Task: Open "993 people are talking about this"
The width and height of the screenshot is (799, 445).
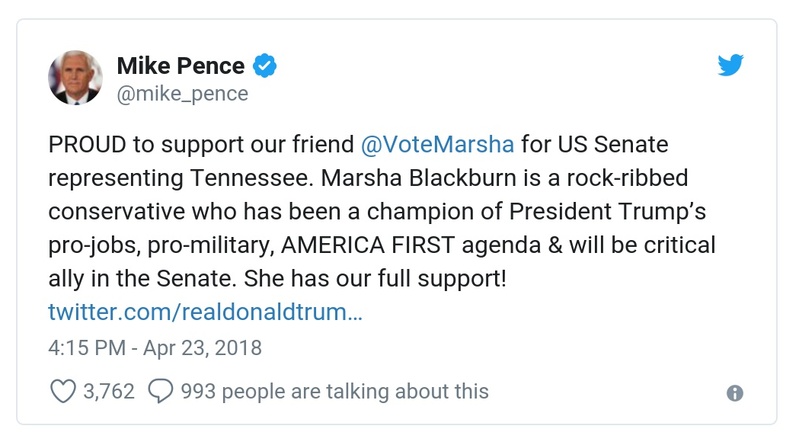Action: [x=334, y=391]
